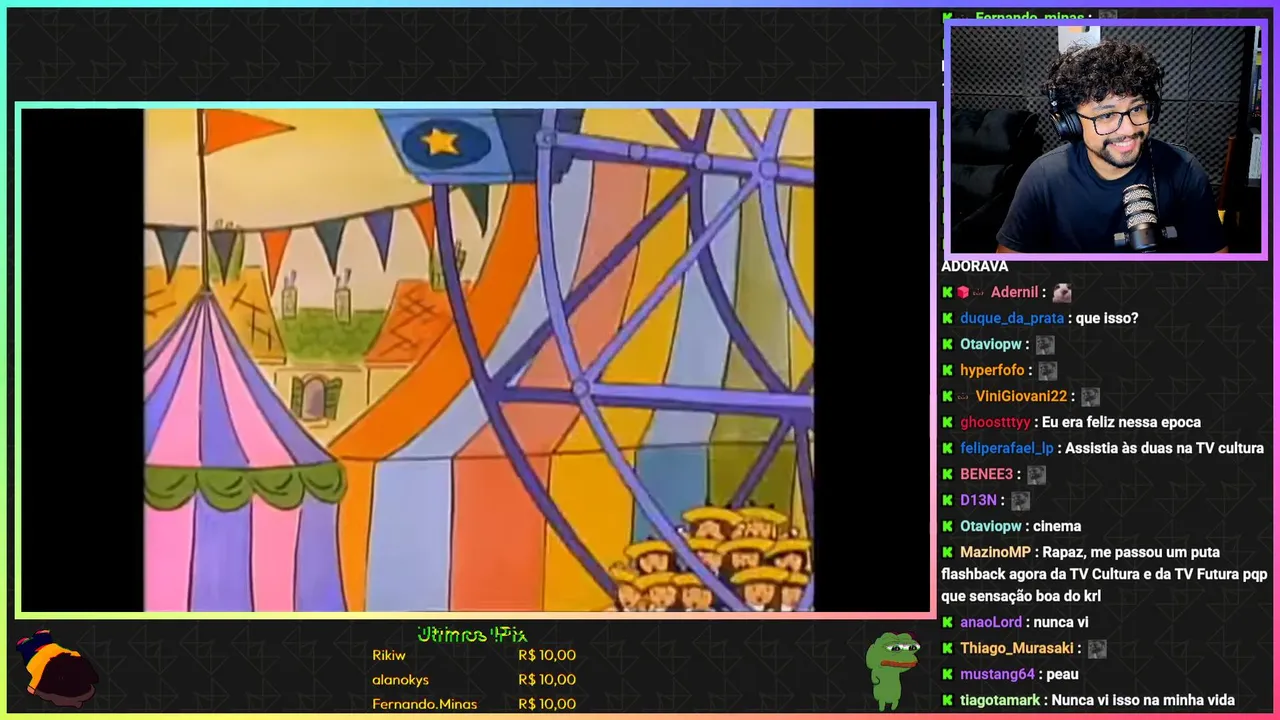Click Fernando.Minas in the Pix donors list
This screenshot has height=720, width=1280.
[424, 704]
